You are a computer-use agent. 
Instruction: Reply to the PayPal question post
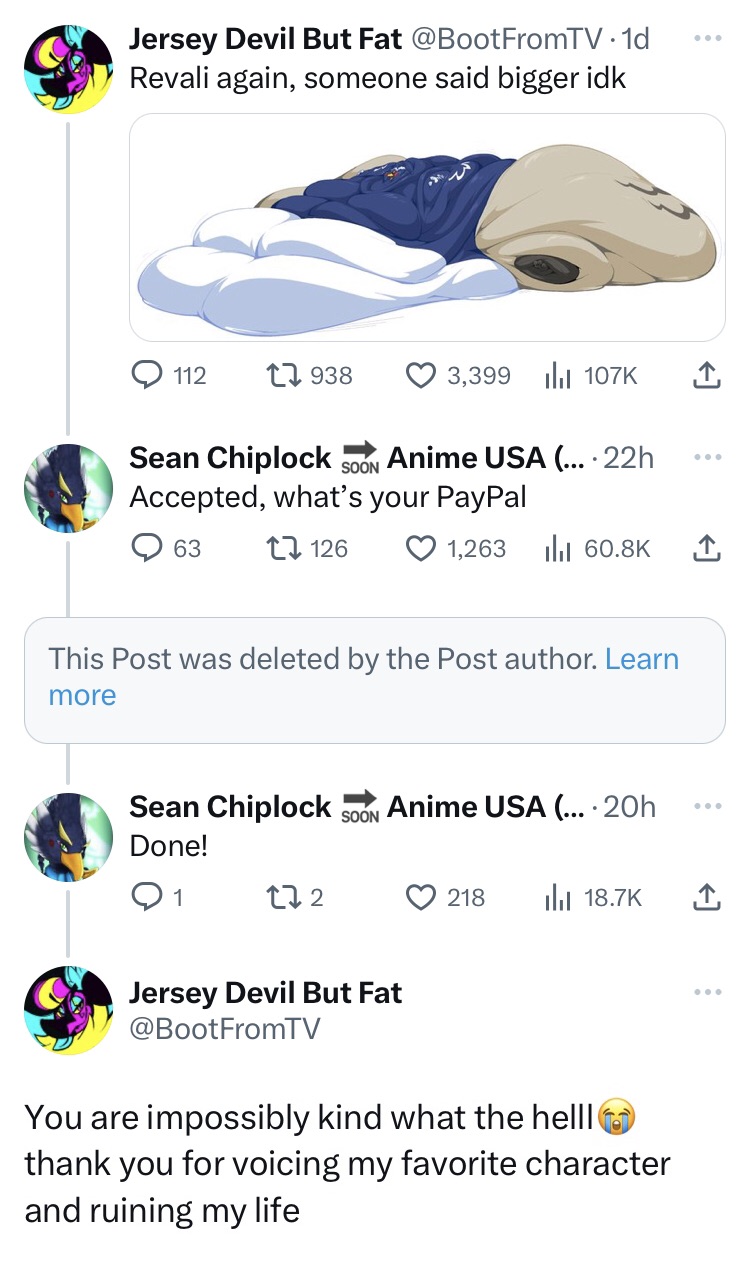point(148,548)
